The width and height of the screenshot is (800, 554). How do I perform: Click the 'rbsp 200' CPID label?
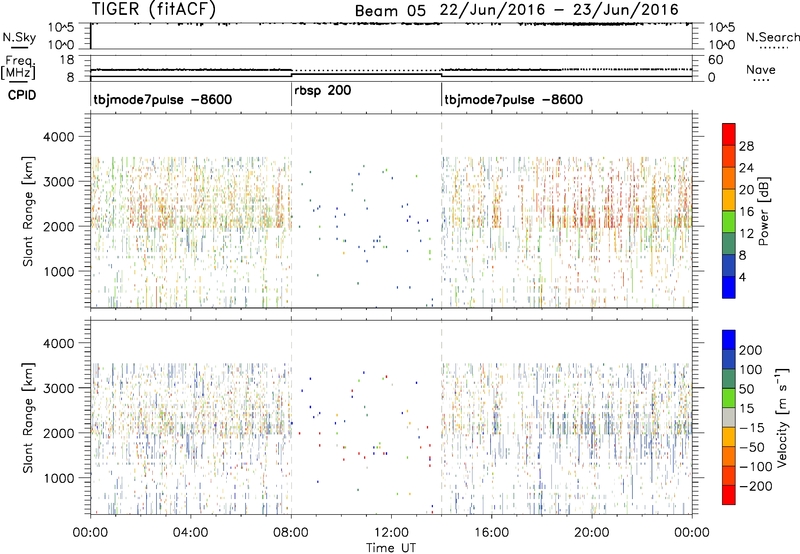(323, 91)
